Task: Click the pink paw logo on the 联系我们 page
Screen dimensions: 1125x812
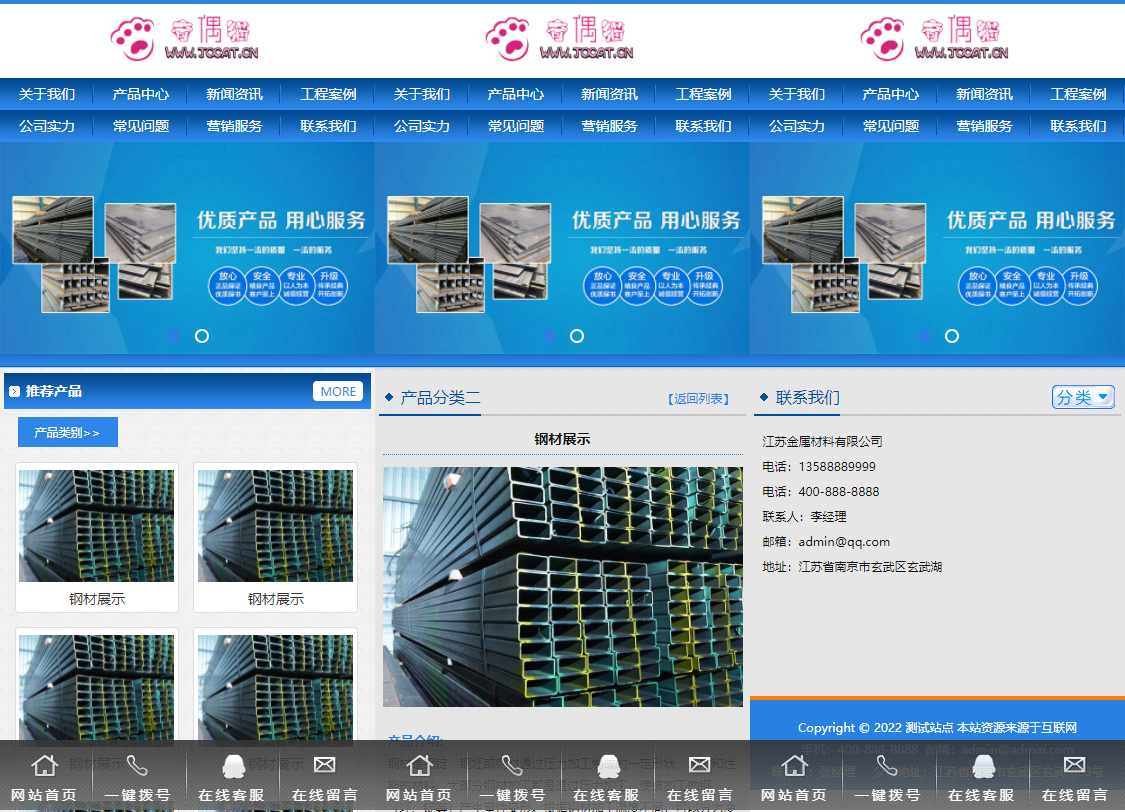Action: click(882, 39)
